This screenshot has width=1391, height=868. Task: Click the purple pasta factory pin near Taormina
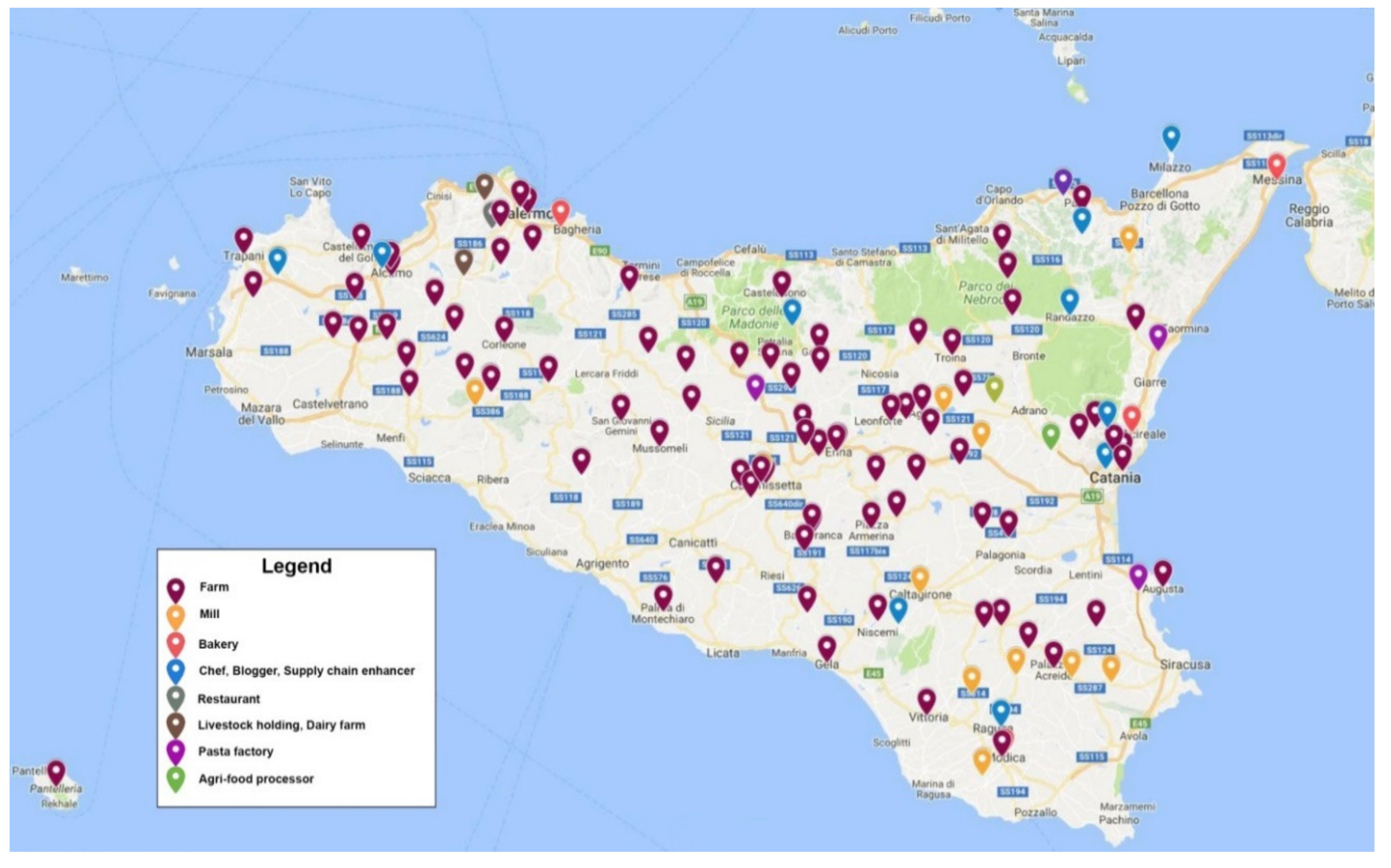pyautogui.click(x=1158, y=335)
